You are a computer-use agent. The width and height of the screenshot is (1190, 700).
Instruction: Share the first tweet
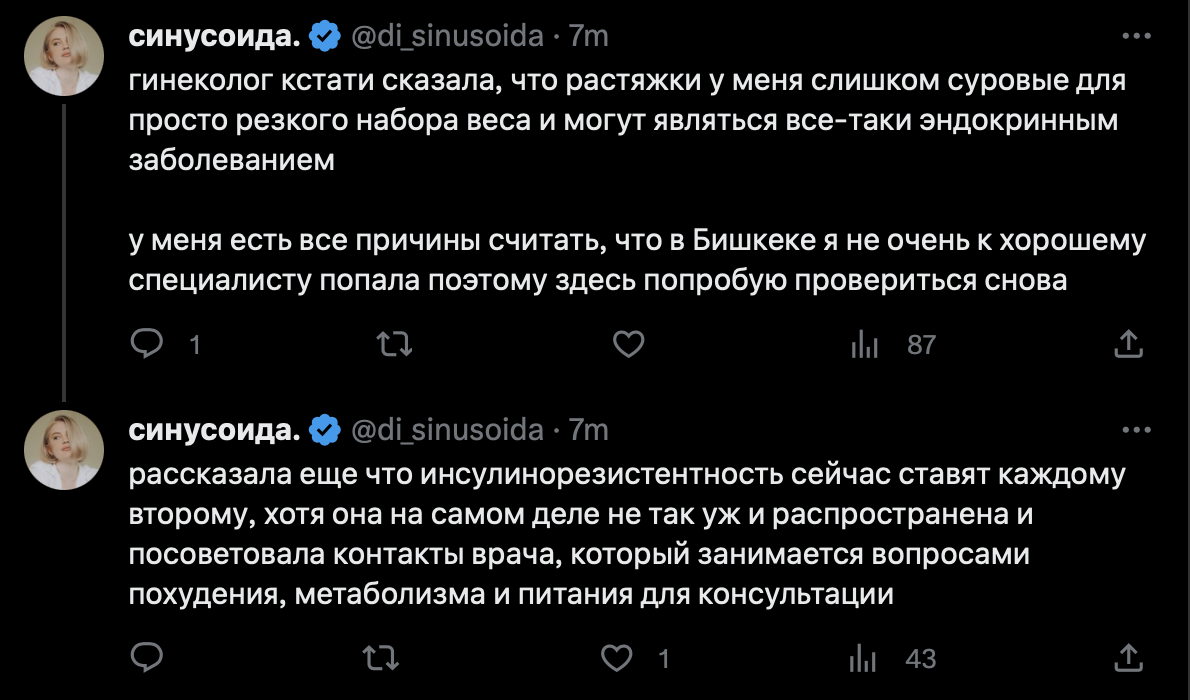1128,345
